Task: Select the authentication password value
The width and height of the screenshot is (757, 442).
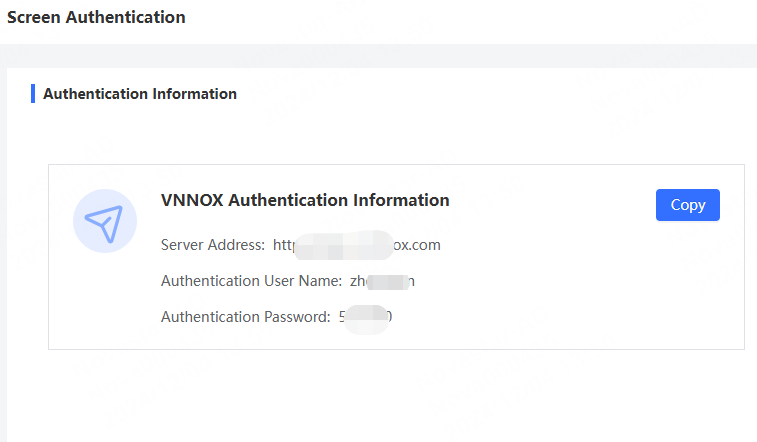Action: point(365,318)
